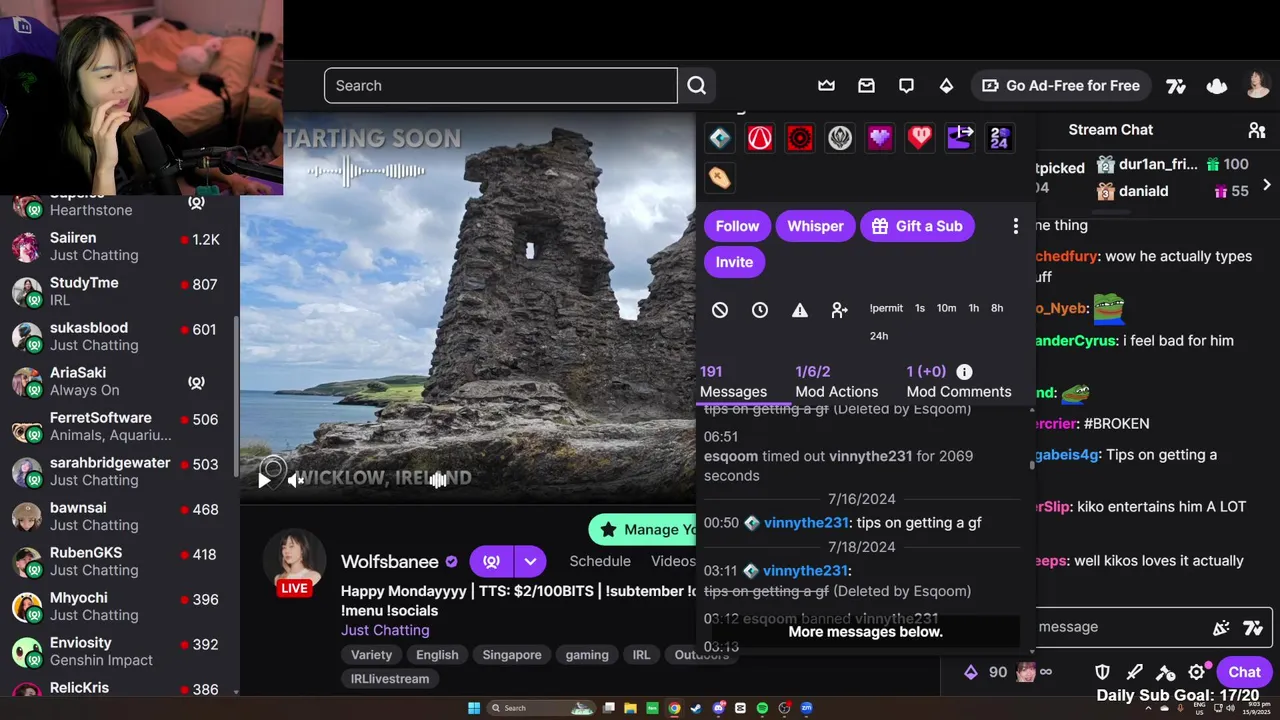Image resolution: width=1280 pixels, height=720 pixels.
Task: Expand gift leaderboard right arrow
Action: pyautogui.click(x=1267, y=185)
